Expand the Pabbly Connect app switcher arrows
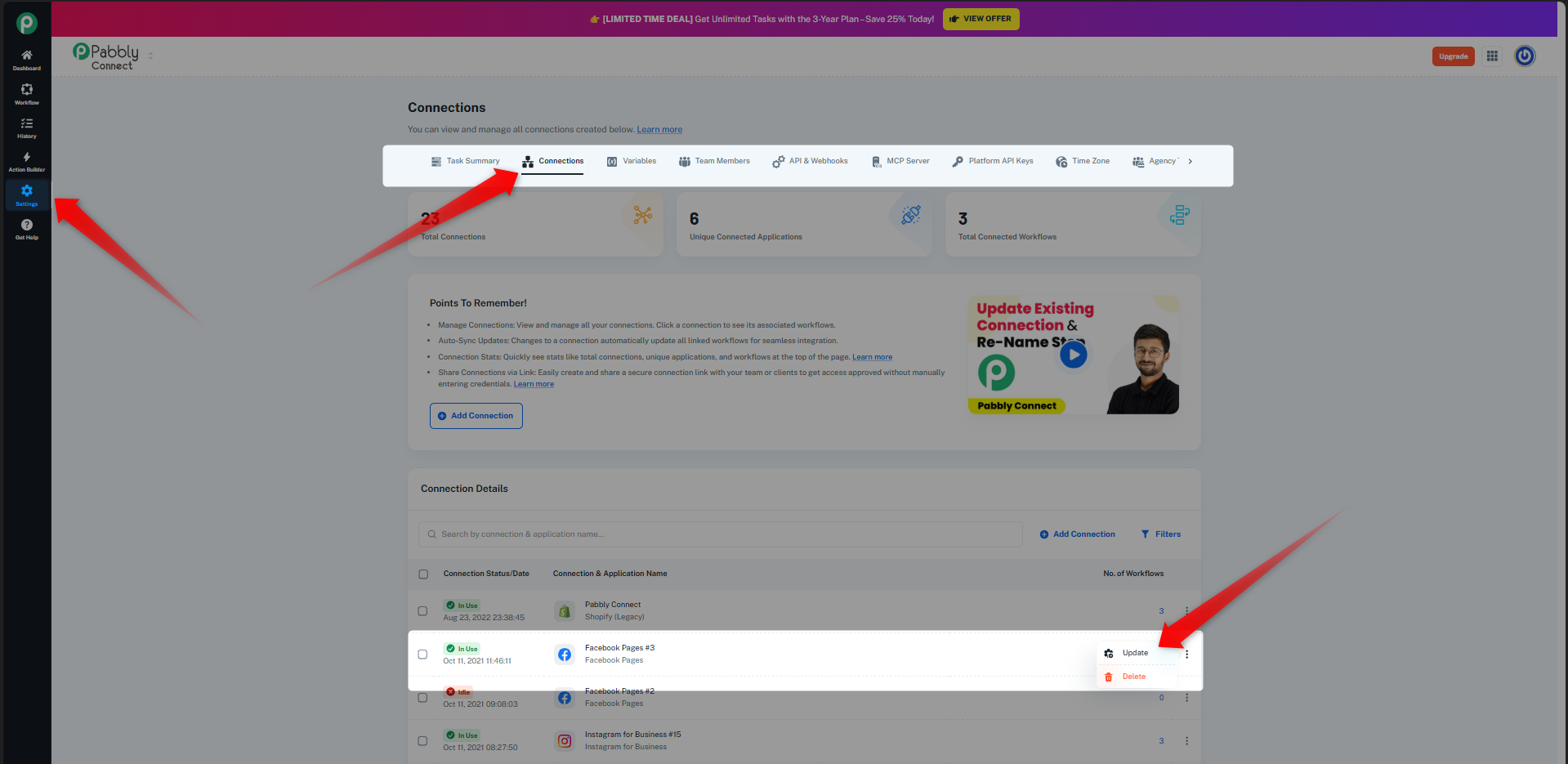 point(150,56)
